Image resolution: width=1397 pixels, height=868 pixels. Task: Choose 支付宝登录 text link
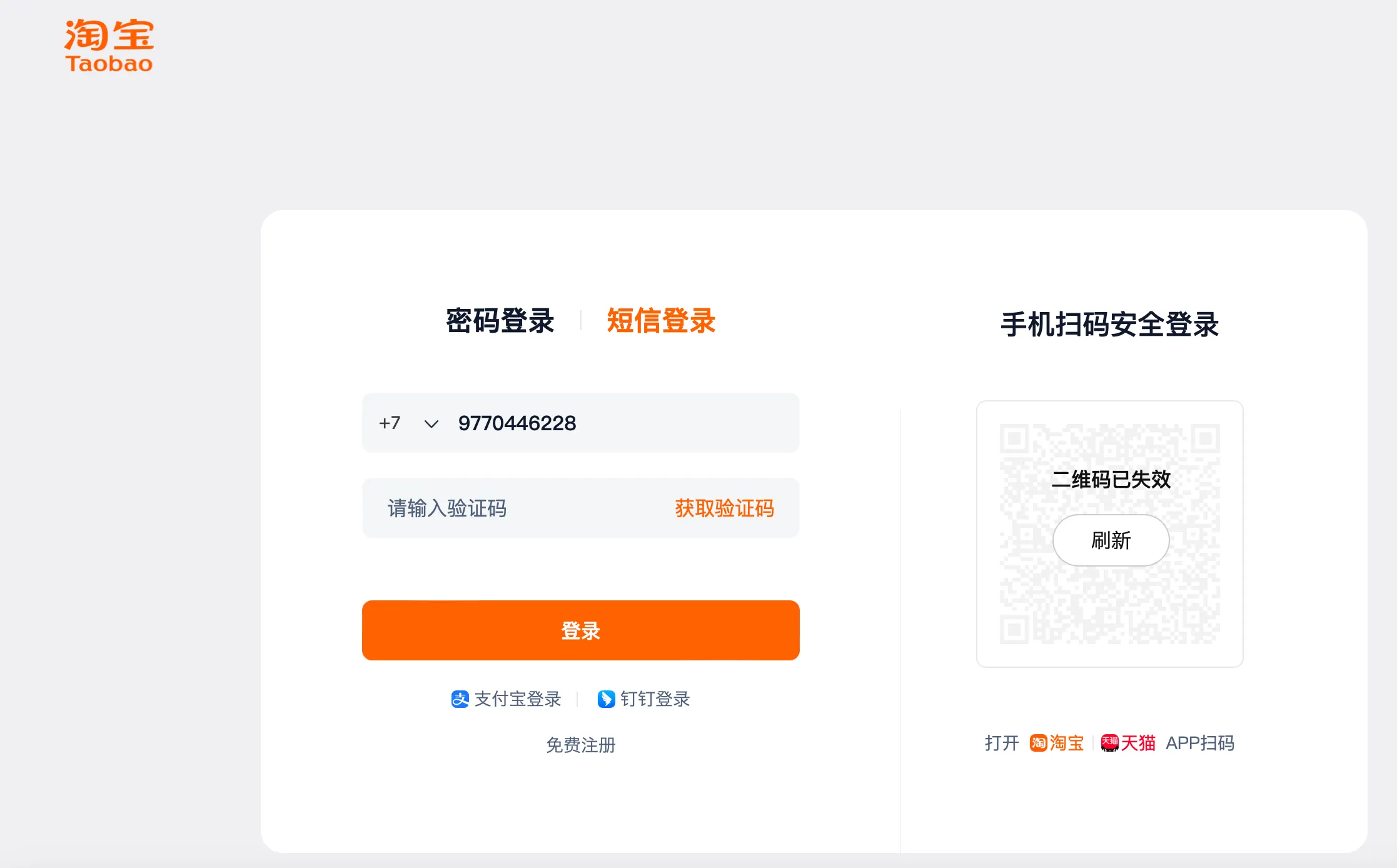click(x=518, y=699)
